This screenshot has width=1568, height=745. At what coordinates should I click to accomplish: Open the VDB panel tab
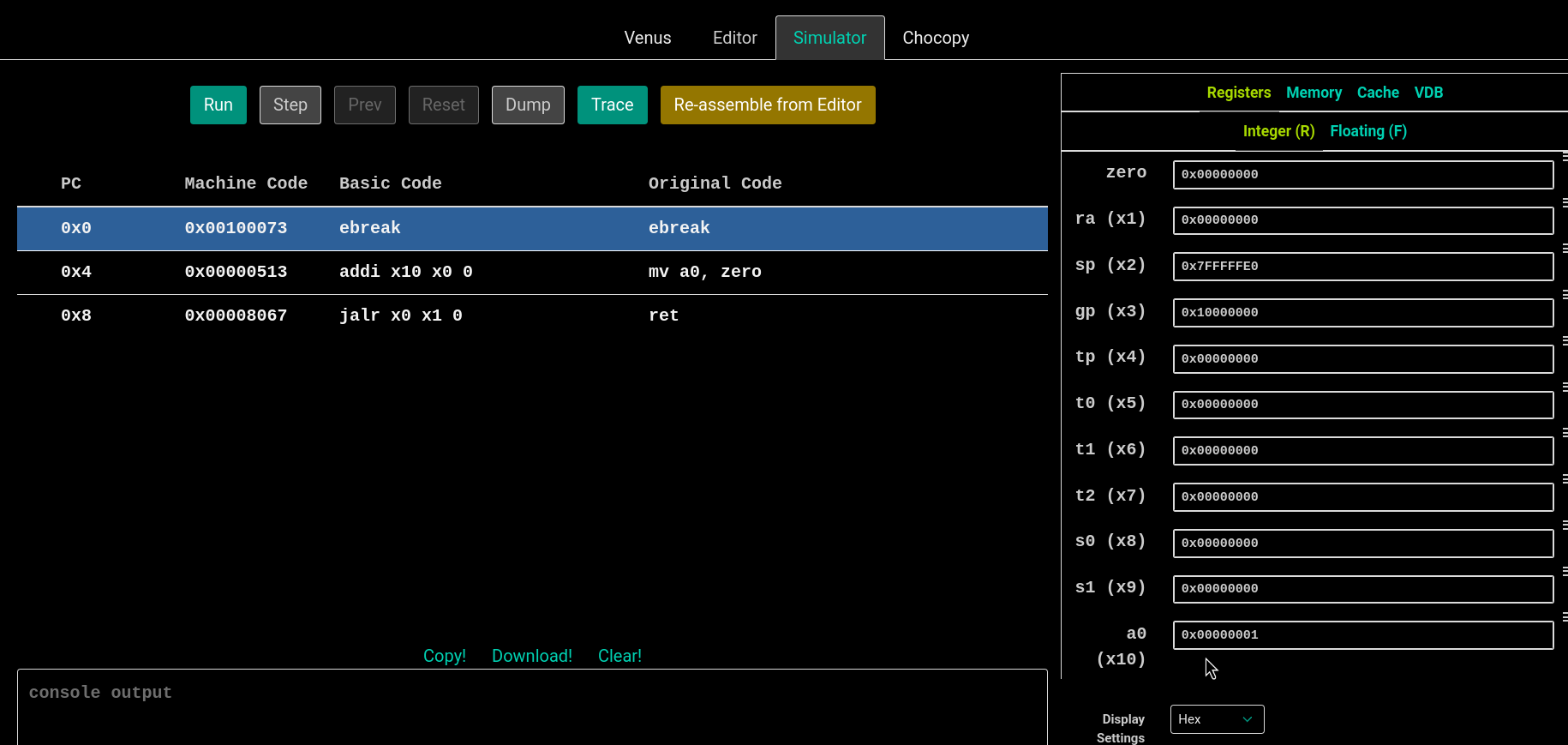(x=1428, y=93)
